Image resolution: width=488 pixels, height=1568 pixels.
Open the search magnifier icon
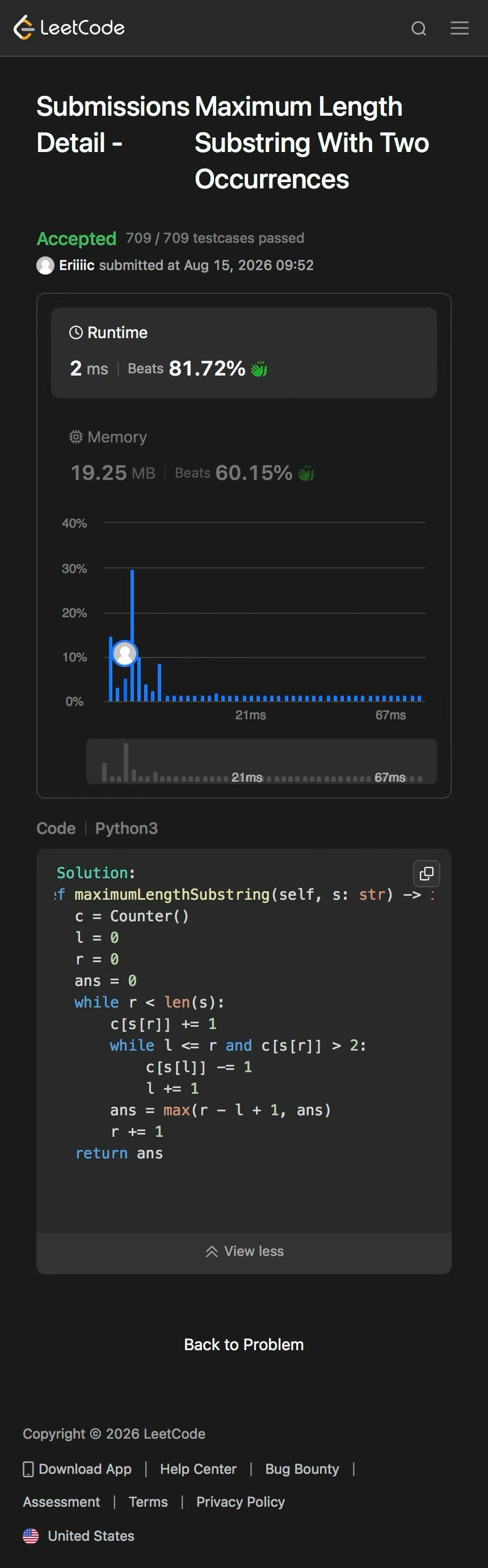coord(419,28)
